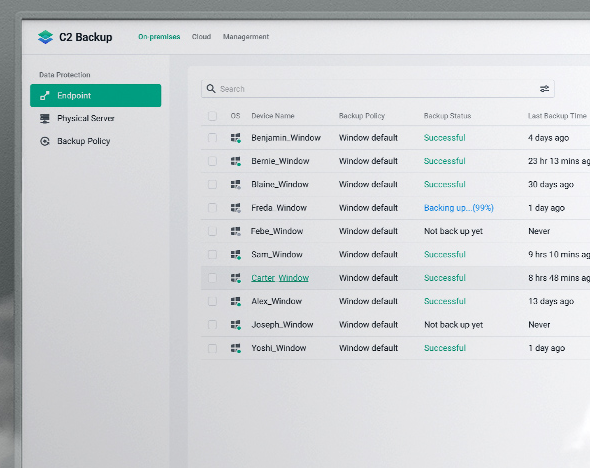Image resolution: width=590 pixels, height=468 pixels.
Task: Click Successful status for Sam_Window
Action: [445, 255]
